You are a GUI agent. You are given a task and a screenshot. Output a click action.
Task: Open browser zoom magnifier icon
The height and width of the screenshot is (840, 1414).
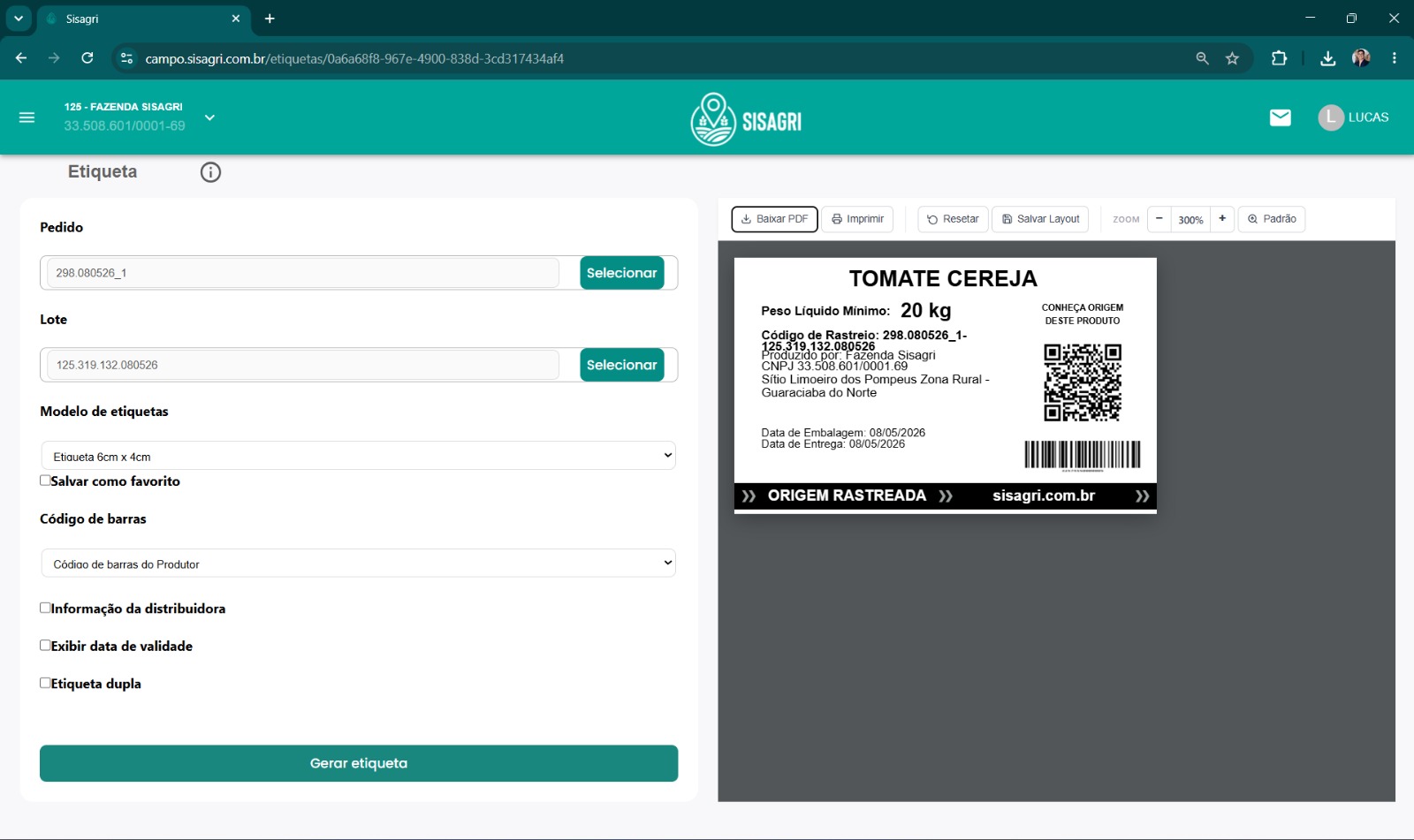click(x=1202, y=58)
